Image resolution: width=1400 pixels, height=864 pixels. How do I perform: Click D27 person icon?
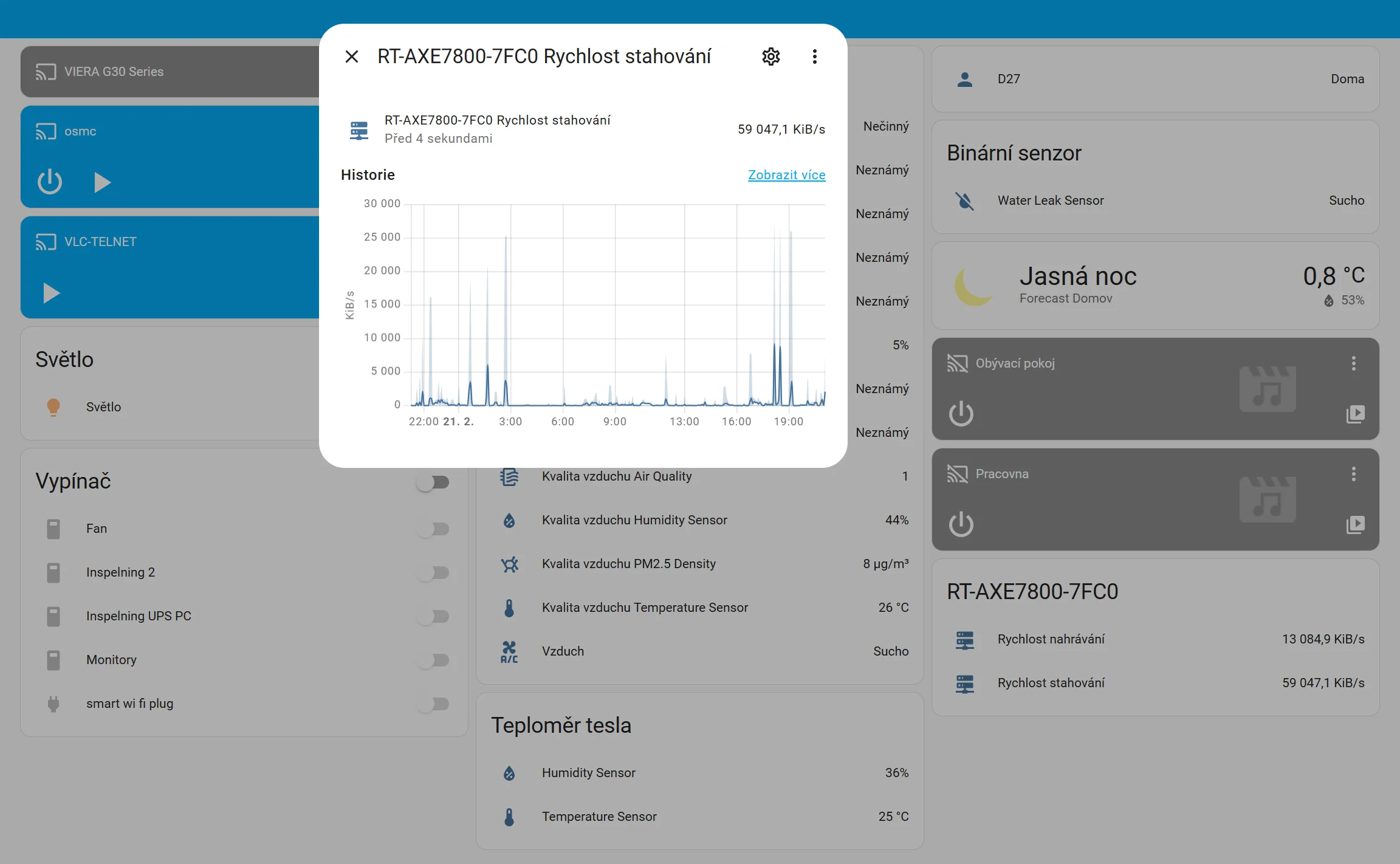coord(965,79)
